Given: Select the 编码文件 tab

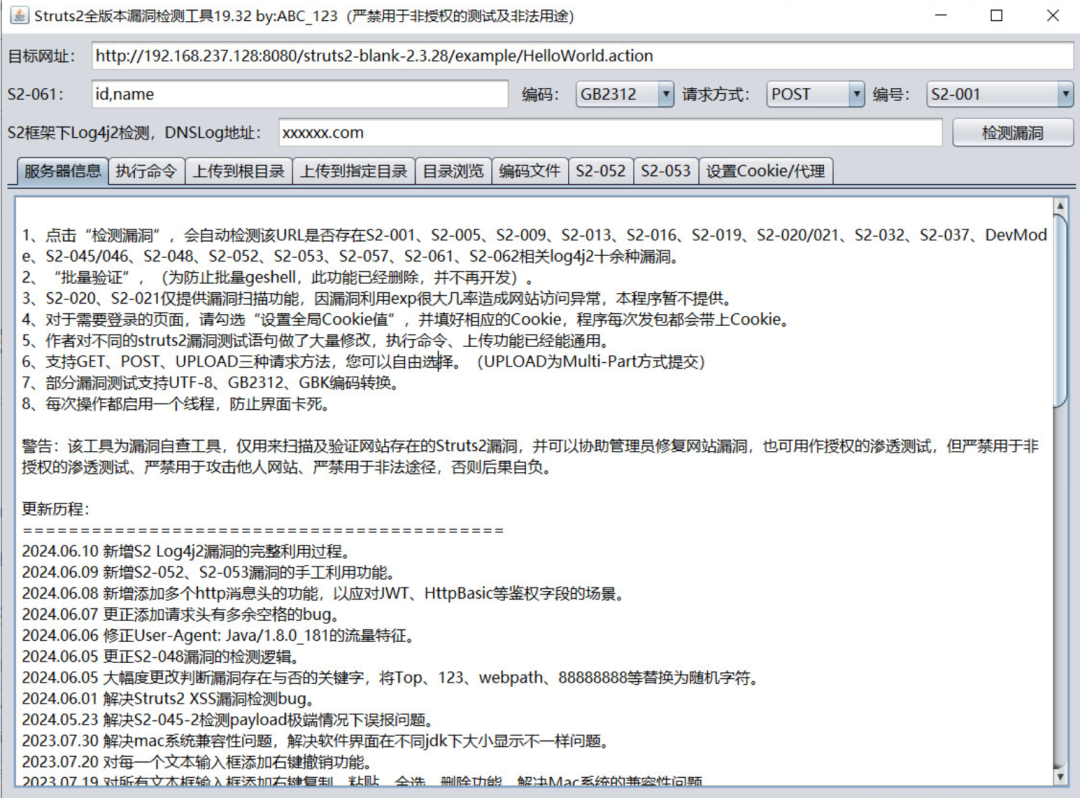Looking at the screenshot, I should point(530,171).
